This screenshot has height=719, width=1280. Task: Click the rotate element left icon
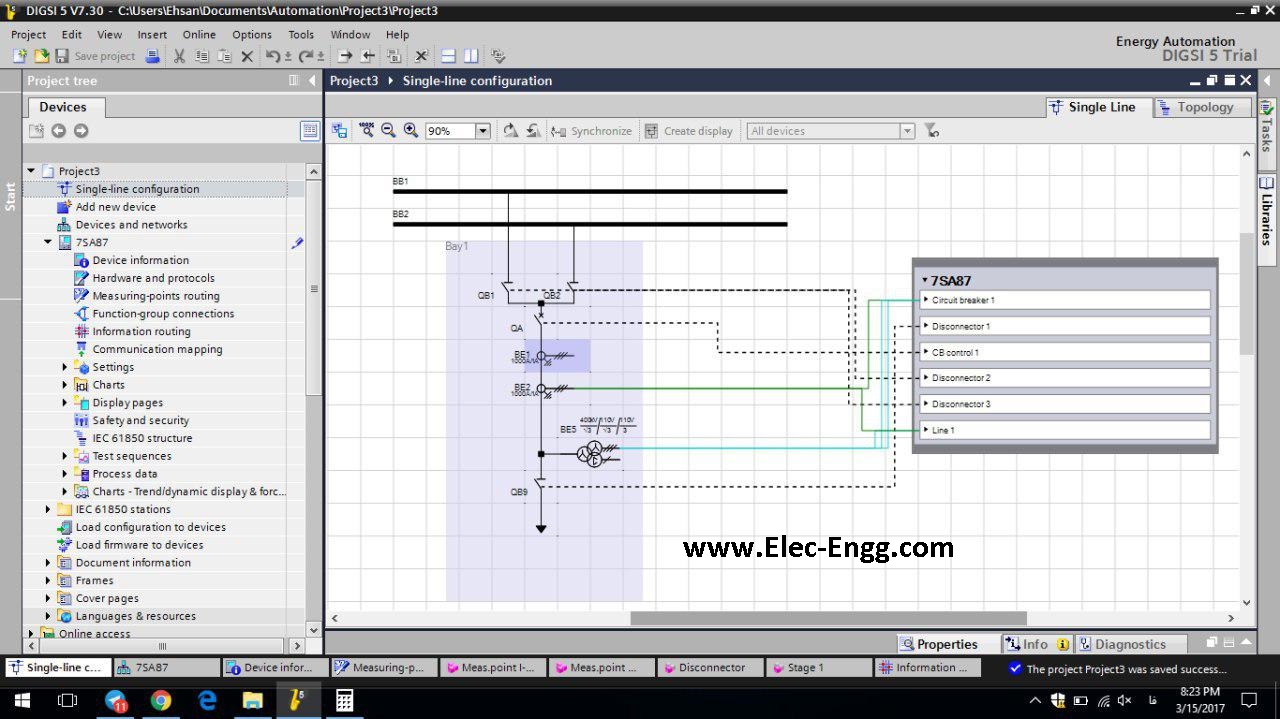pos(533,130)
